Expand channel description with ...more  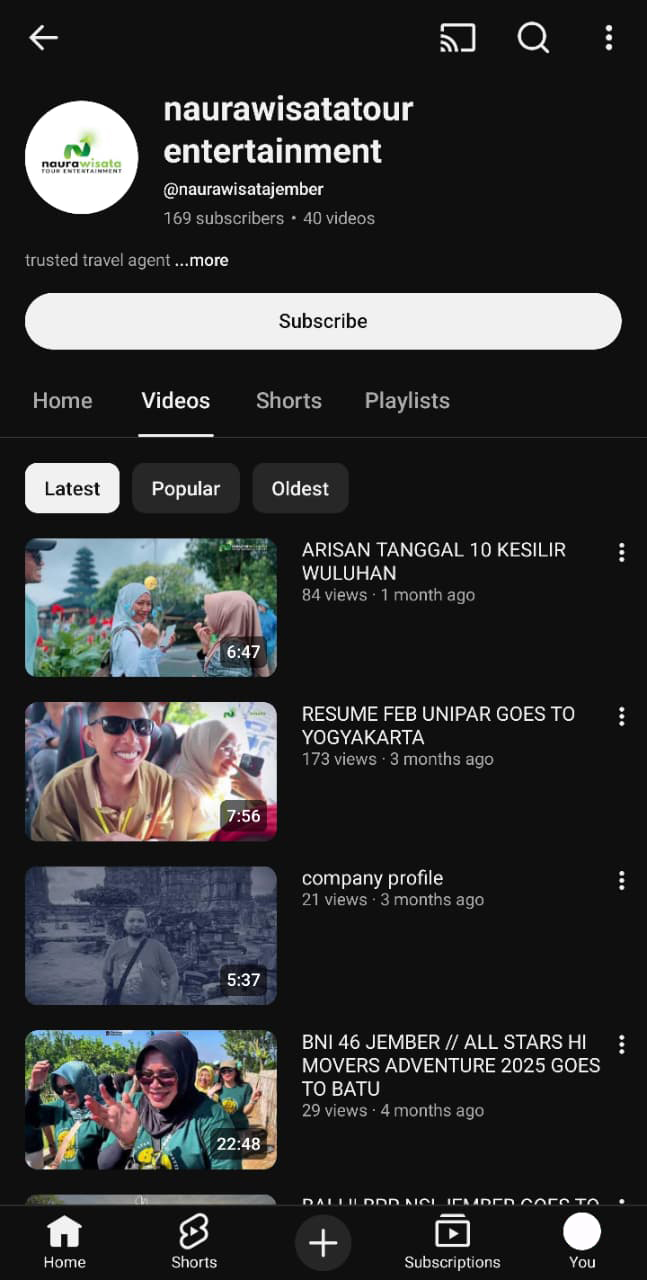coord(202,260)
